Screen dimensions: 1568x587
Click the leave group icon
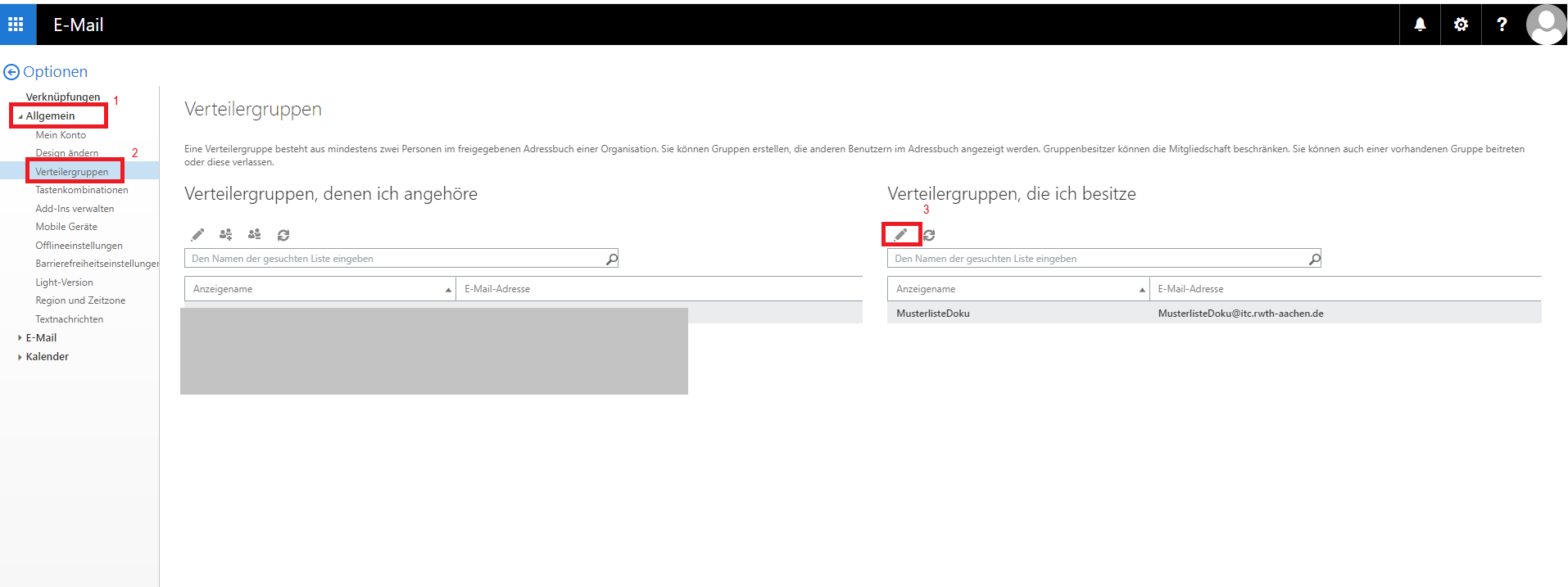255,235
